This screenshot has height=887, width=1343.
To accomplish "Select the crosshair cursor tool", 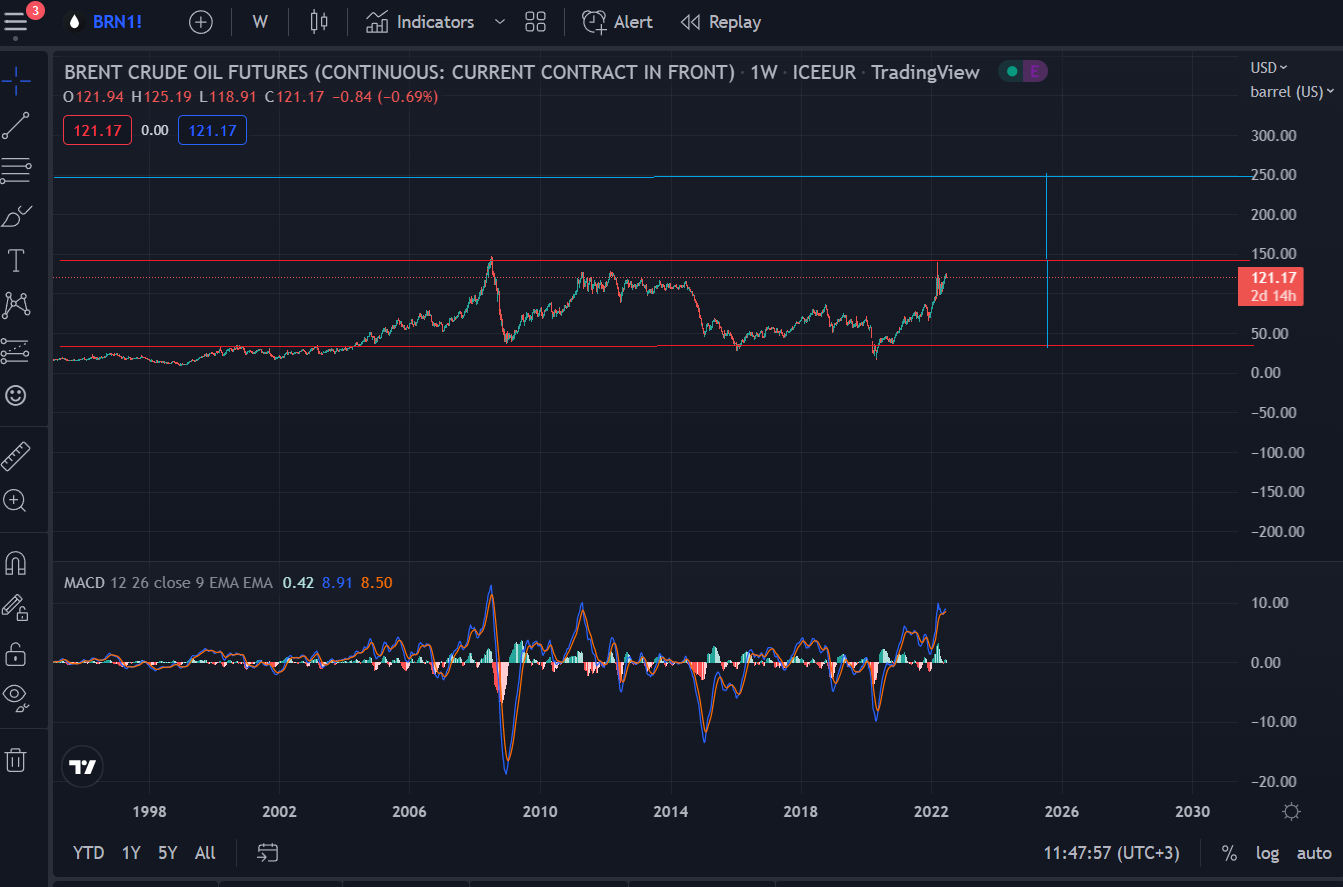I will 16,79.
